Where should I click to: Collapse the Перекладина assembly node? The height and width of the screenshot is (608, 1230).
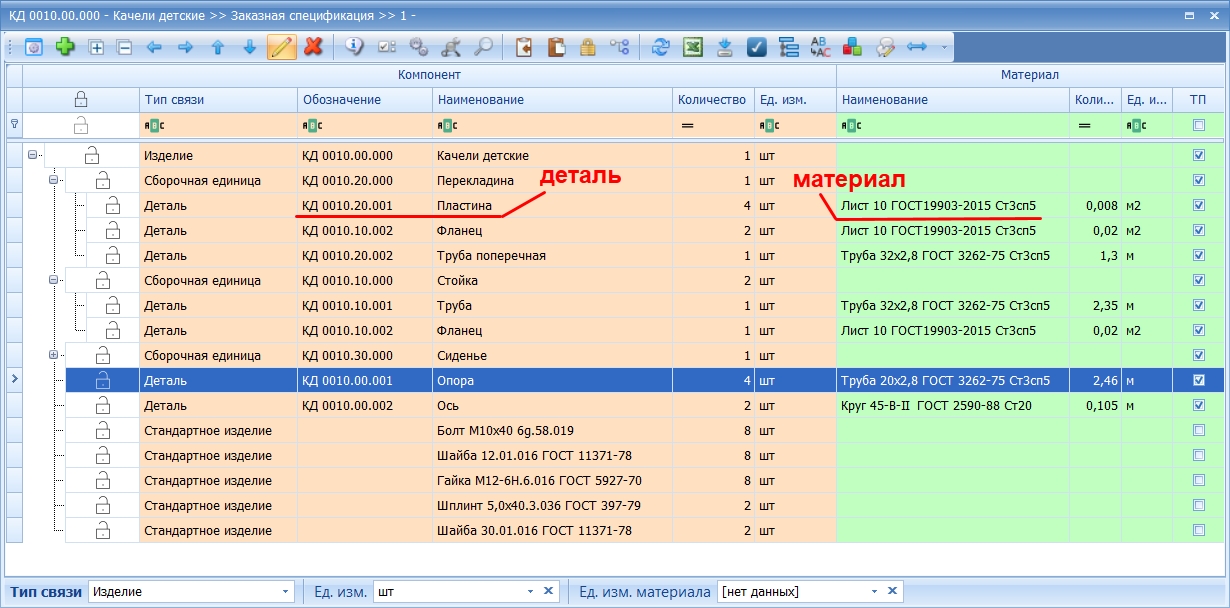coord(53,180)
